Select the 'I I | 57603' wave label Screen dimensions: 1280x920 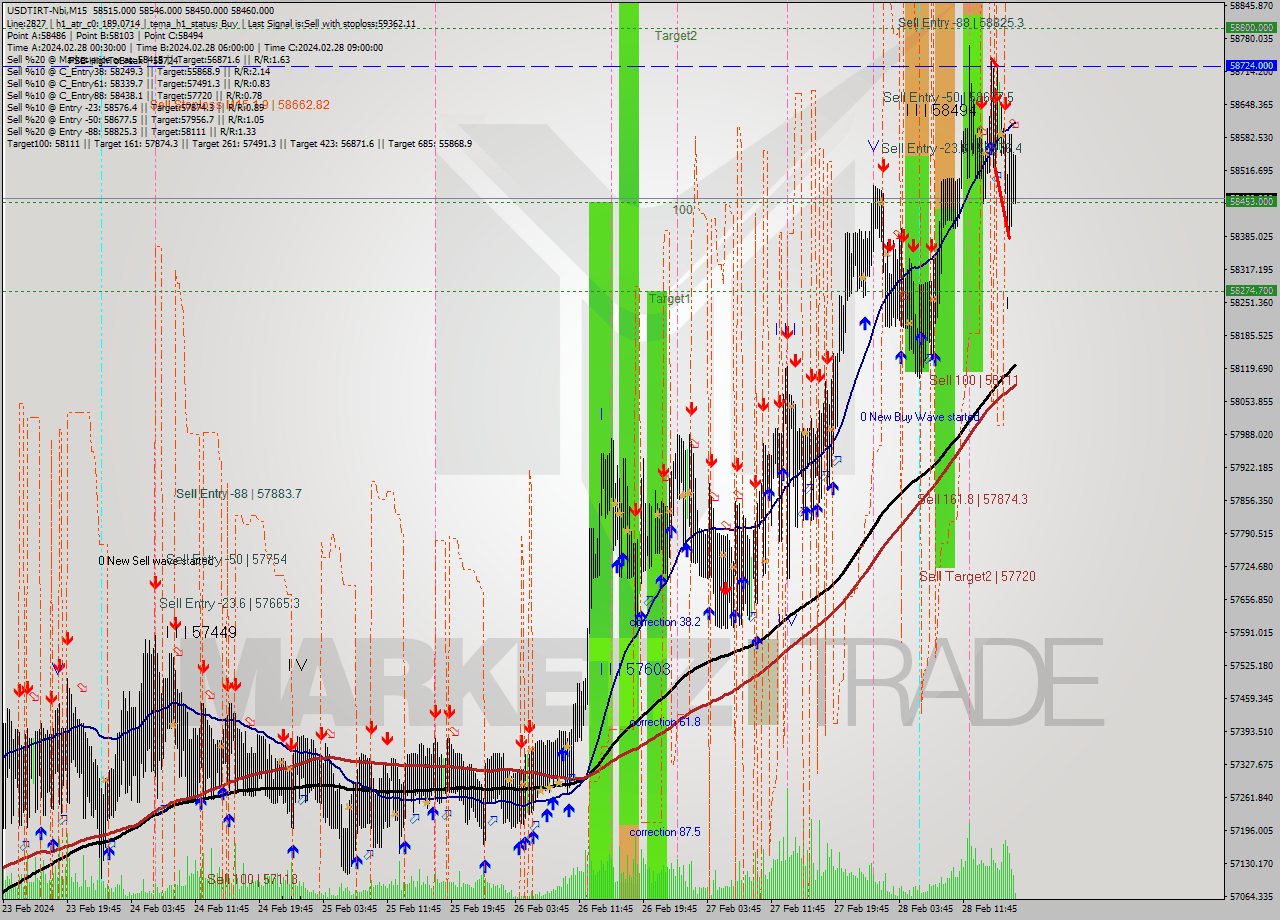coord(635,669)
